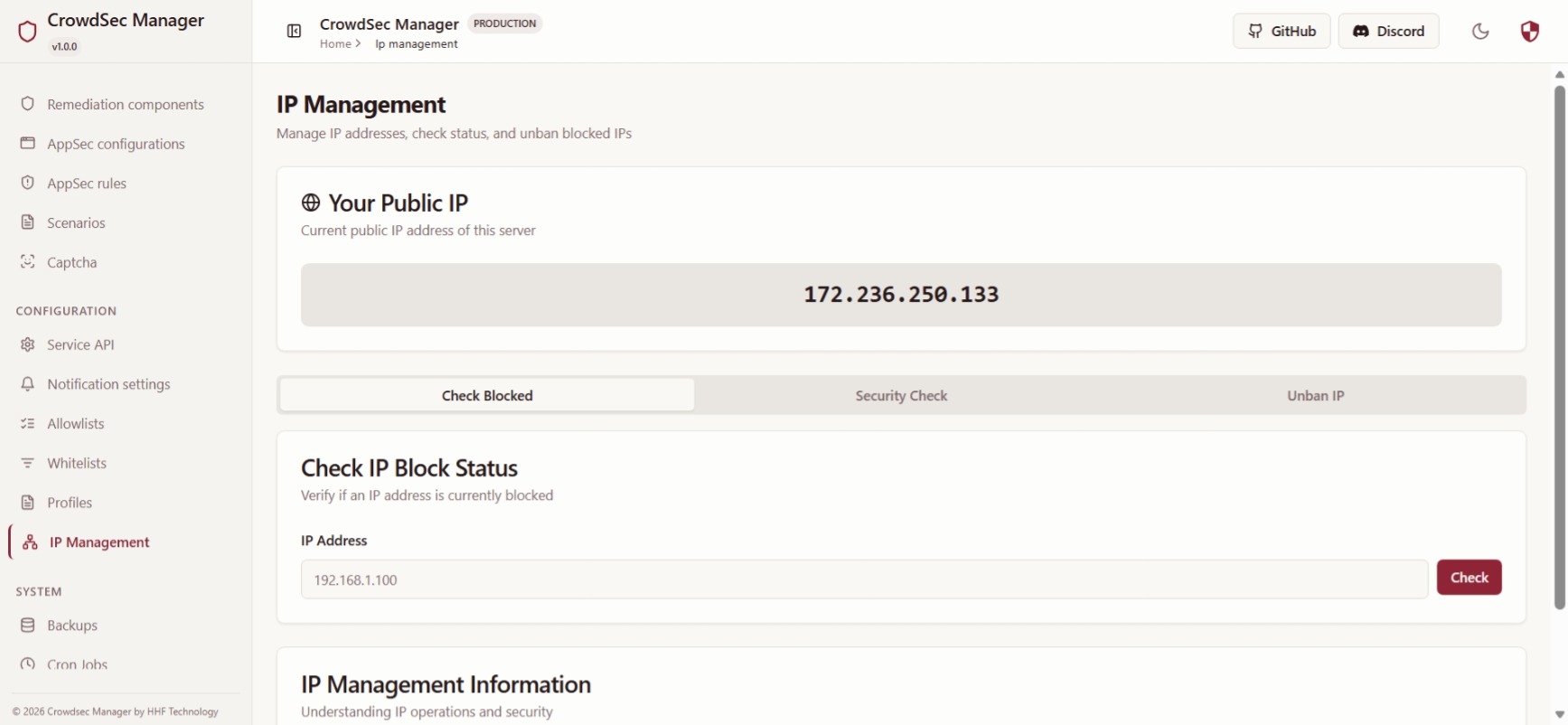1568x725 pixels.
Task: Open Remediation components page
Action: point(126,104)
